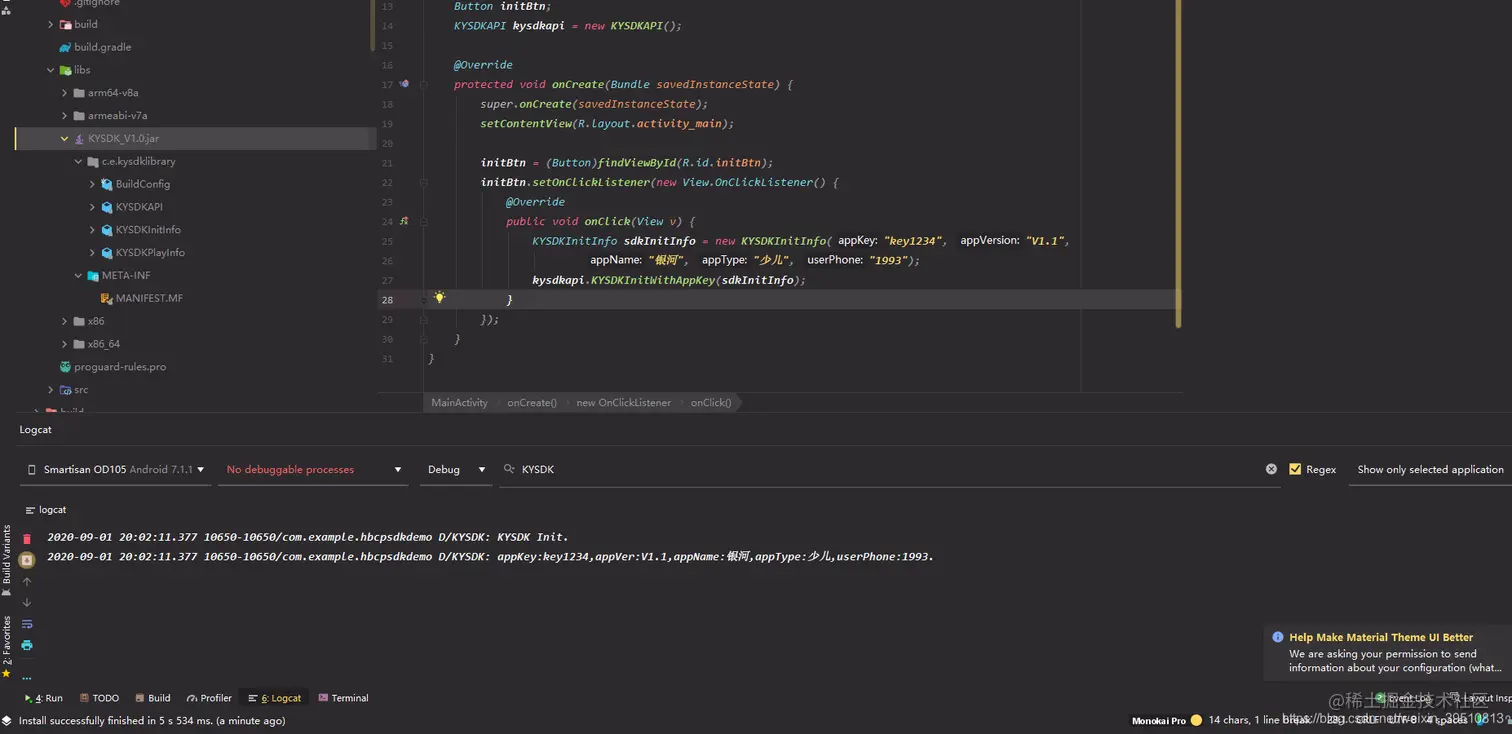This screenshot has height=734, width=1512.
Task: Collapse the c.e.kysdklibrary package
Action: click(79, 161)
